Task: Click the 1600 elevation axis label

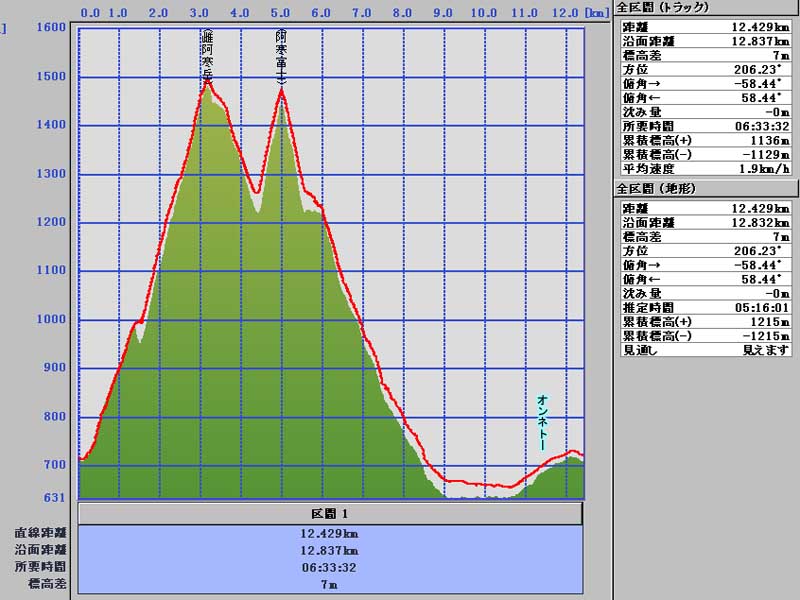Action: click(52, 29)
